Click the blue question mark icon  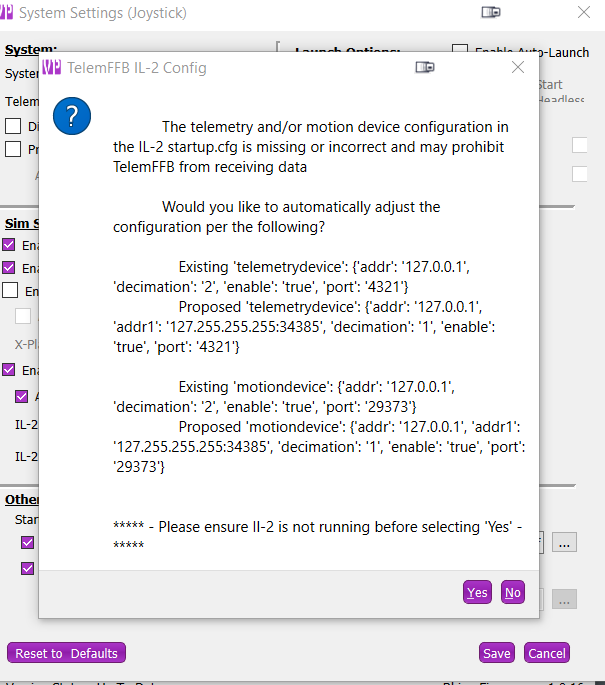72,116
